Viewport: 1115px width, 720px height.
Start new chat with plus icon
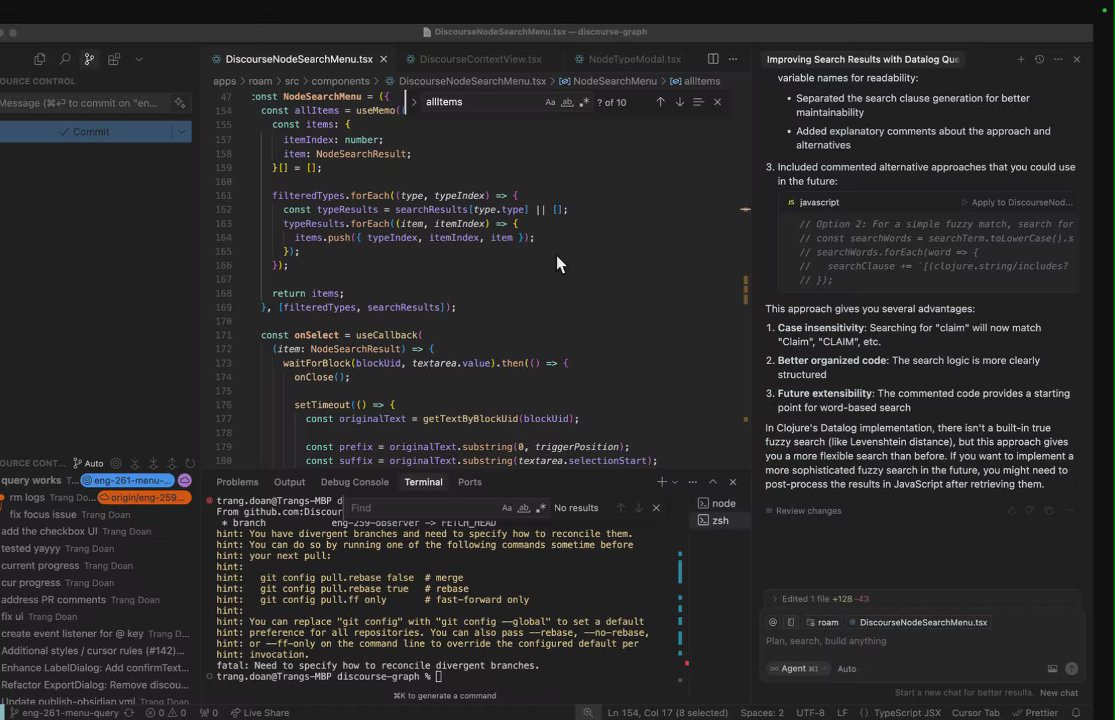coord(1020,60)
